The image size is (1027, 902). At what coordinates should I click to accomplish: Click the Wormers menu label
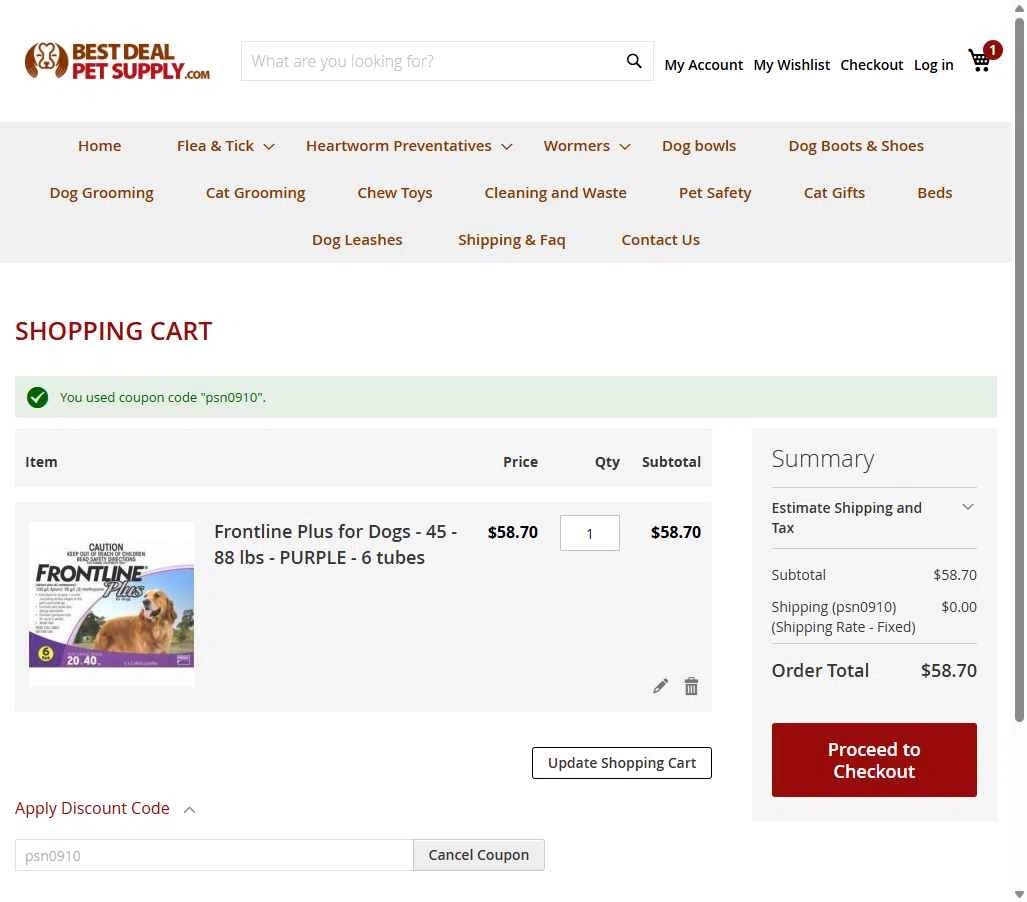point(576,145)
